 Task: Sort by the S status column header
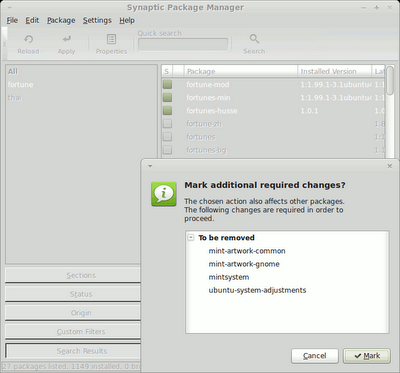(167, 71)
